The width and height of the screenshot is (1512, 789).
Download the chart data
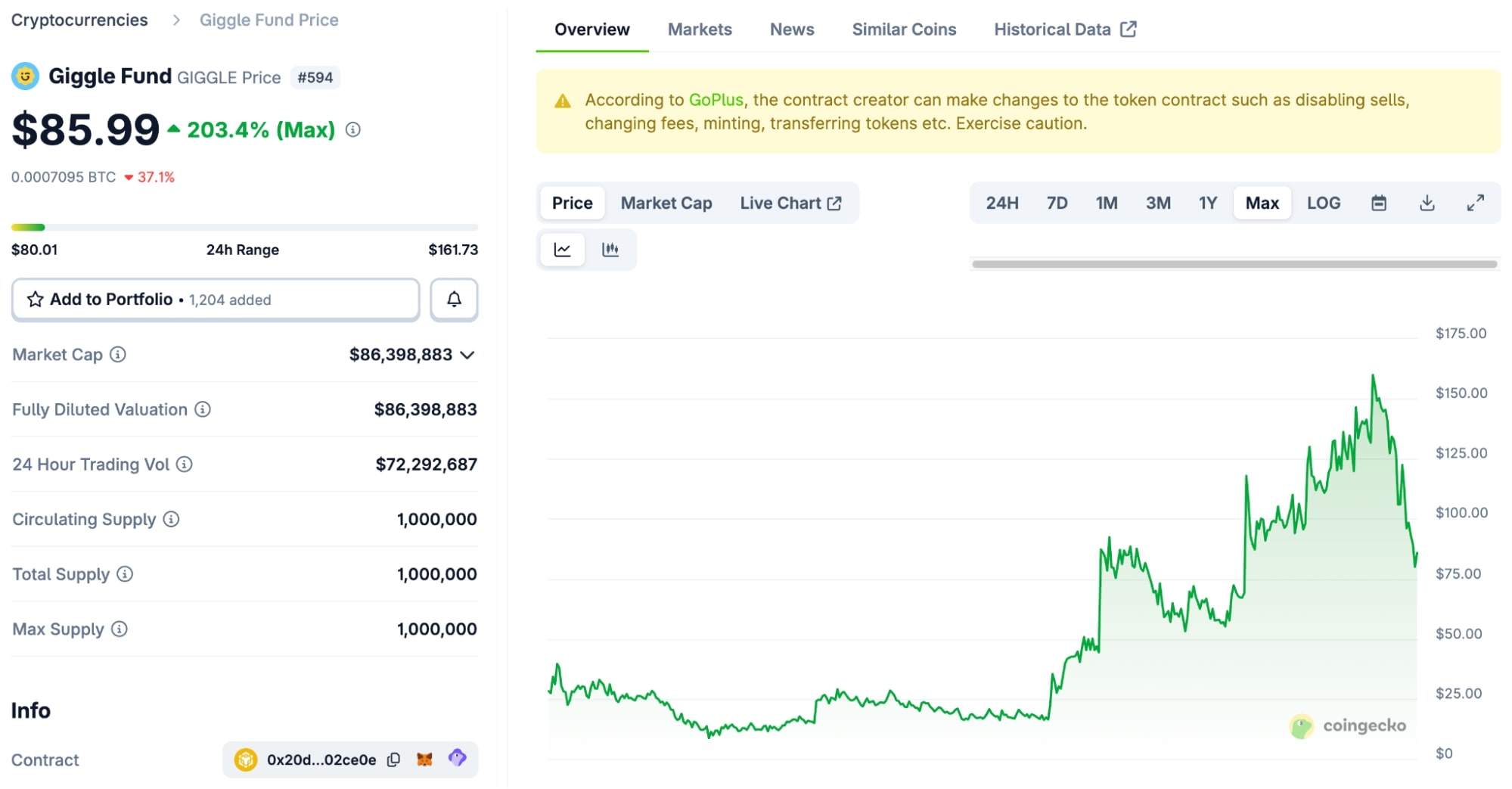[1427, 203]
